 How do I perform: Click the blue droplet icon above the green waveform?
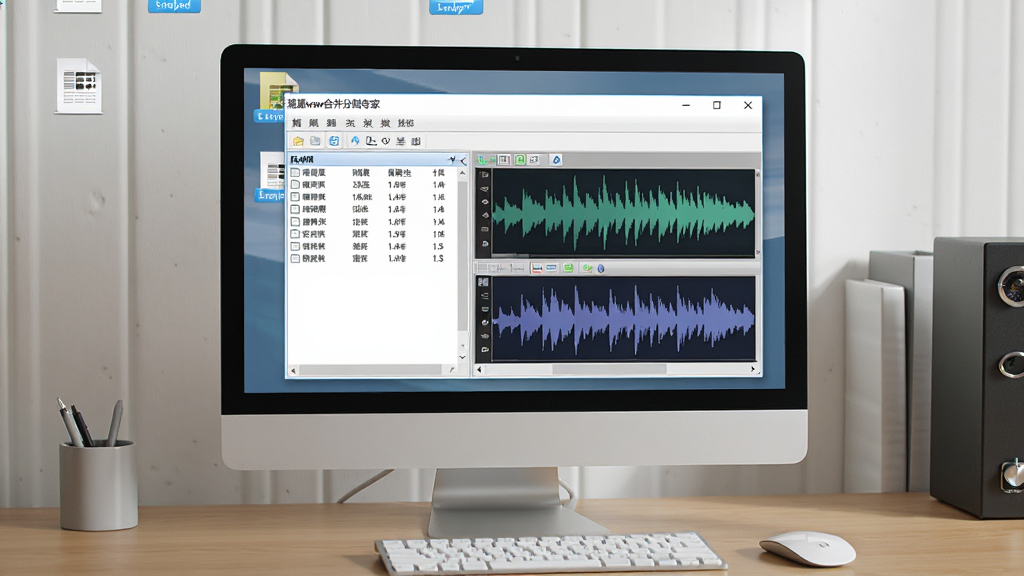click(556, 160)
